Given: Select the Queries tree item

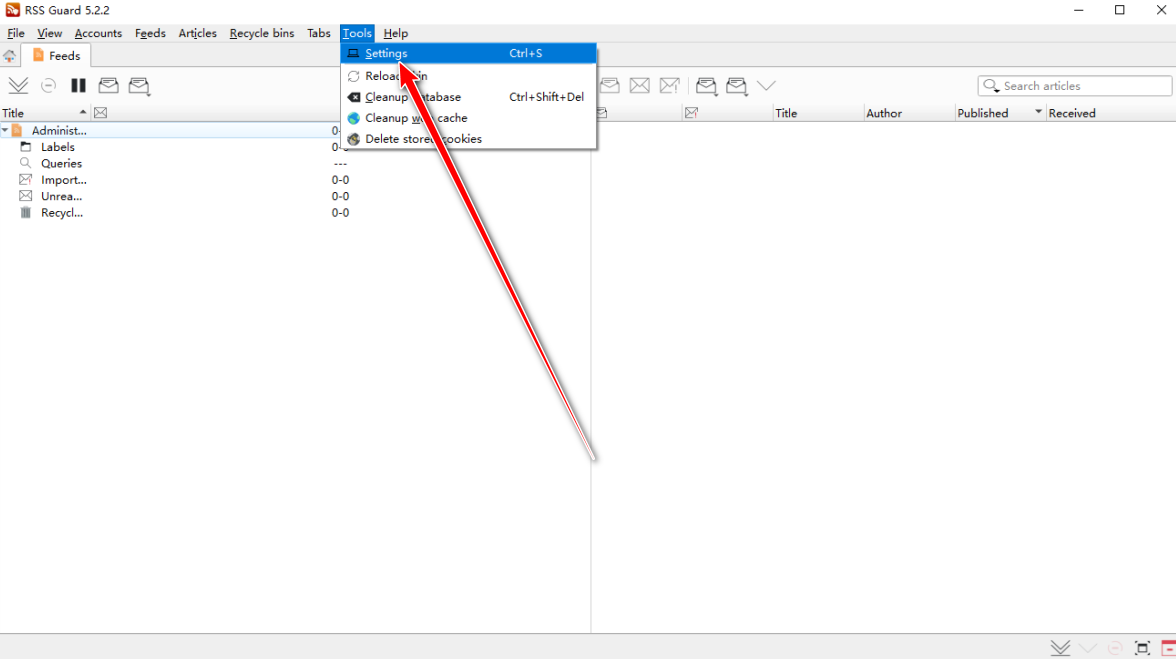Looking at the screenshot, I should (62, 163).
